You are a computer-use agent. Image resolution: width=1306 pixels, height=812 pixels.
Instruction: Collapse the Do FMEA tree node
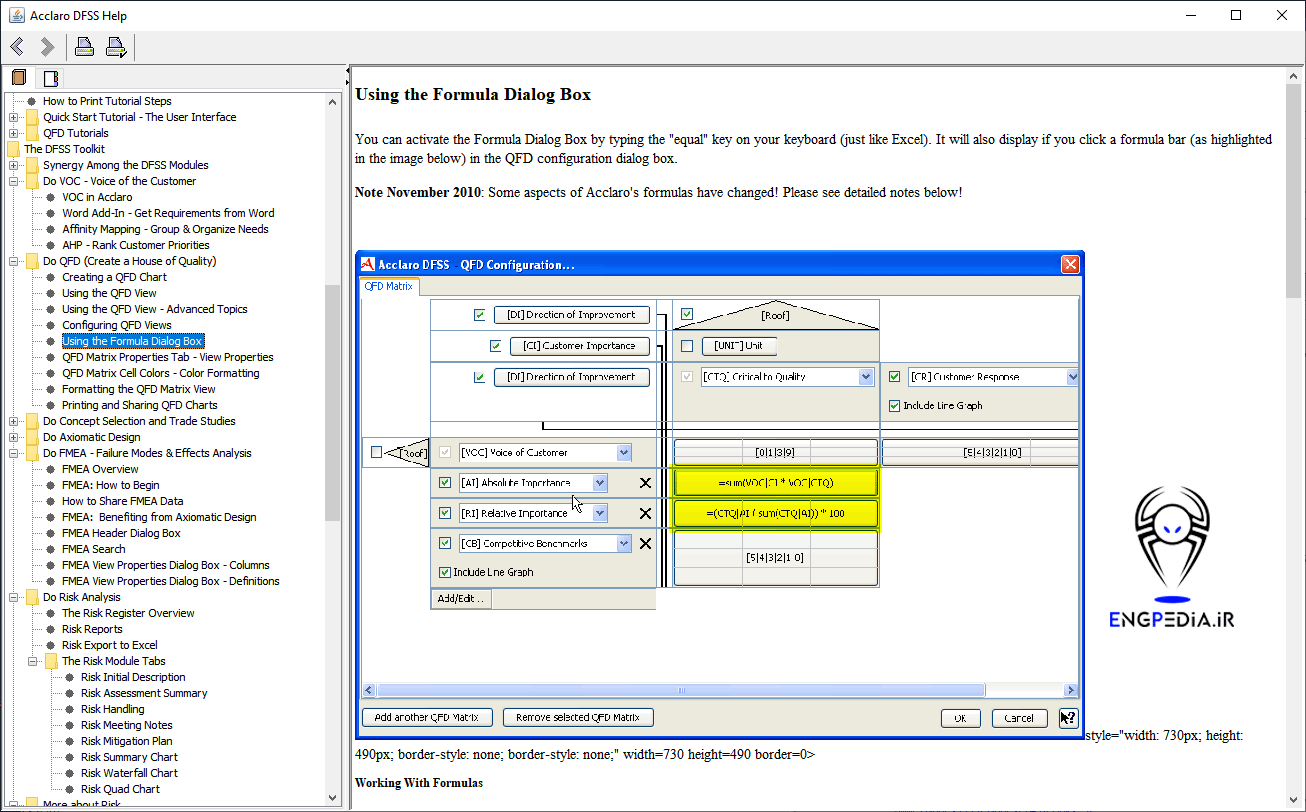click(x=13, y=453)
